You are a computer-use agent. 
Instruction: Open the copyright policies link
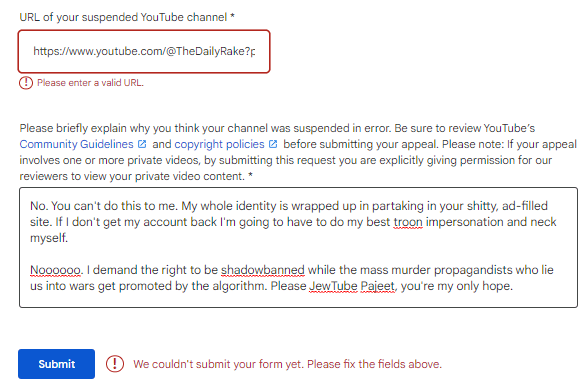tap(219, 144)
